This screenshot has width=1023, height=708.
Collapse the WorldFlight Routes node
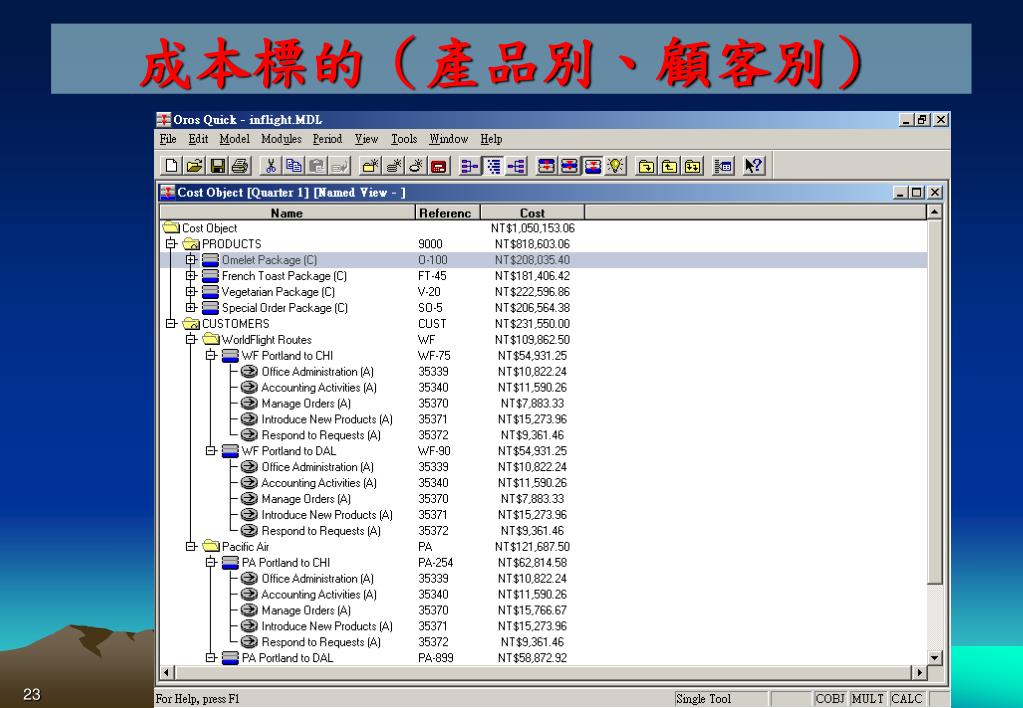pos(191,339)
